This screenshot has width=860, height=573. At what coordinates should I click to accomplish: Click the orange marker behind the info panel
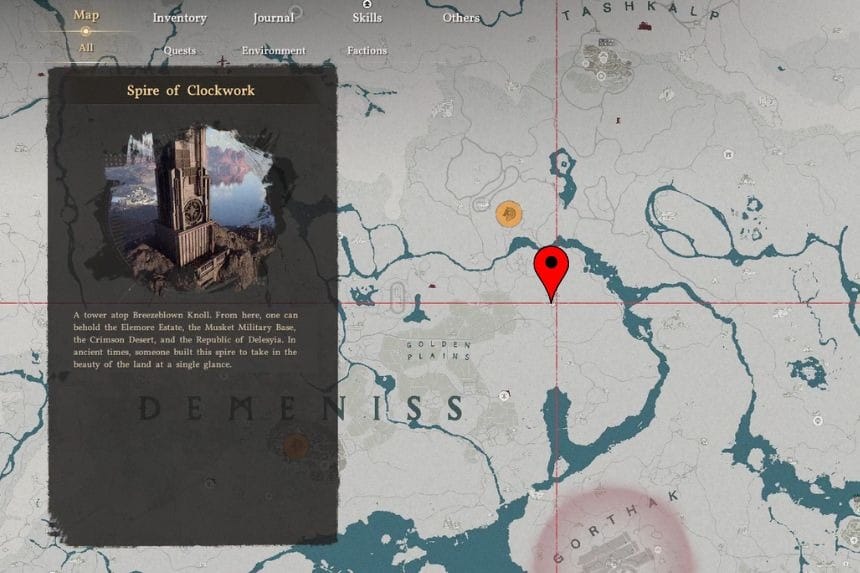pyautogui.click(x=295, y=446)
